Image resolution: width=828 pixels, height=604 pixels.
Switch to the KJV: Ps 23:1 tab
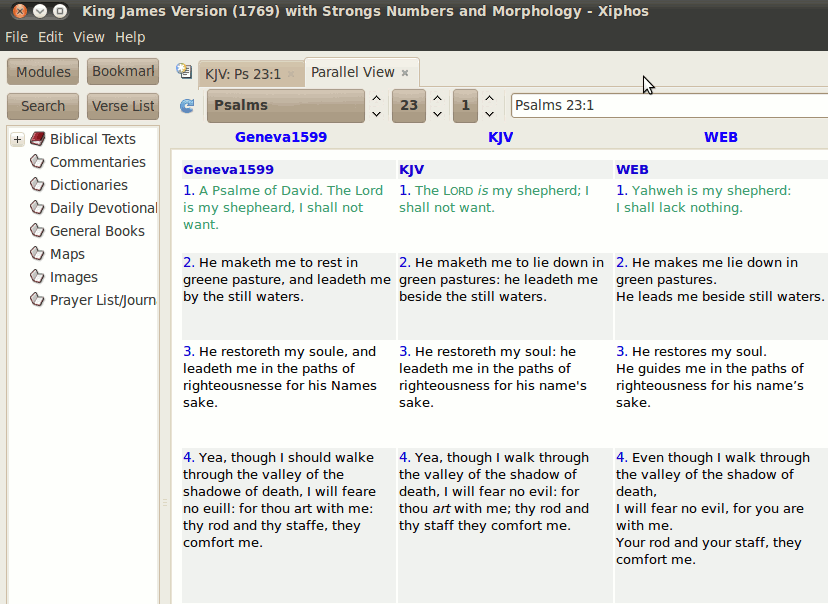coord(243,74)
